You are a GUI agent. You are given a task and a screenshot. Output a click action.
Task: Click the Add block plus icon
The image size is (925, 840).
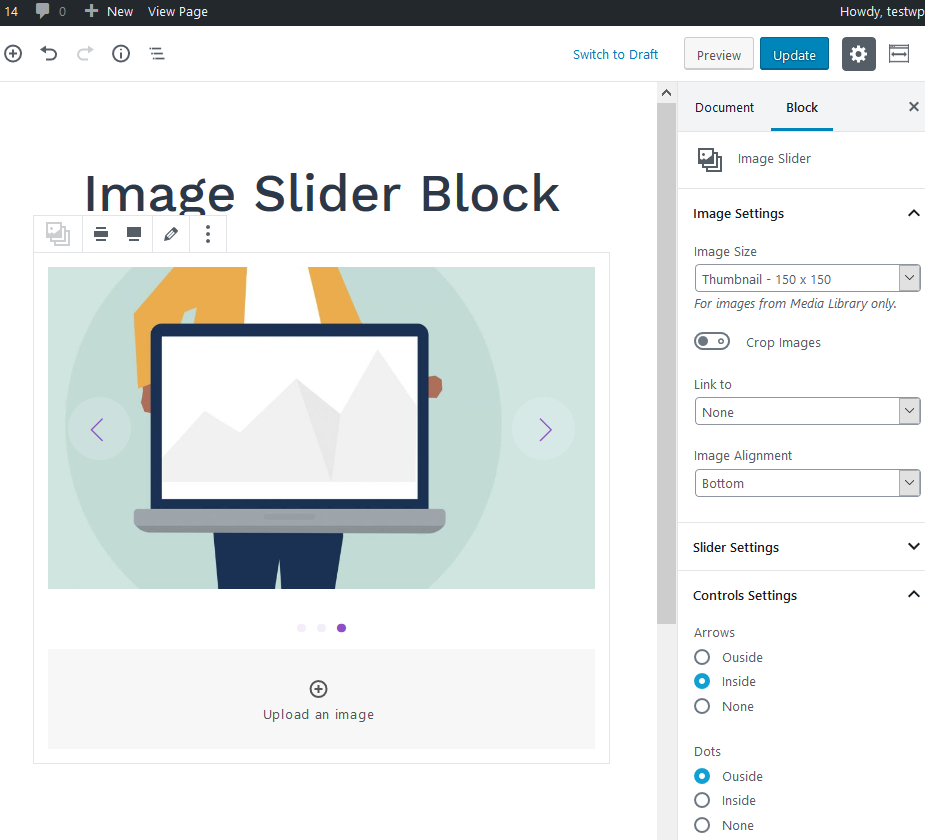point(13,54)
